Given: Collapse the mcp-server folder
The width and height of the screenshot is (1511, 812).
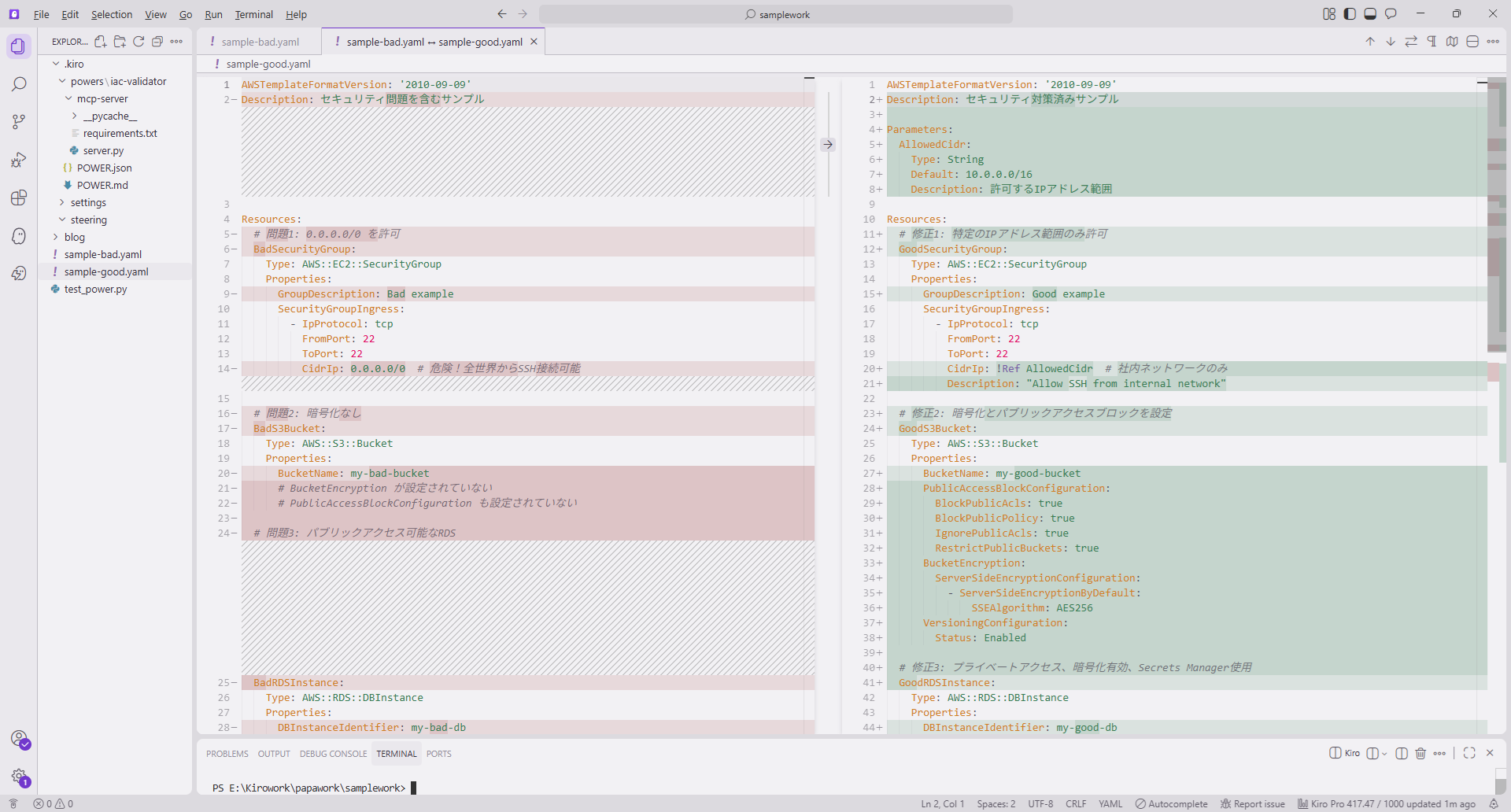Looking at the screenshot, I should [68, 98].
